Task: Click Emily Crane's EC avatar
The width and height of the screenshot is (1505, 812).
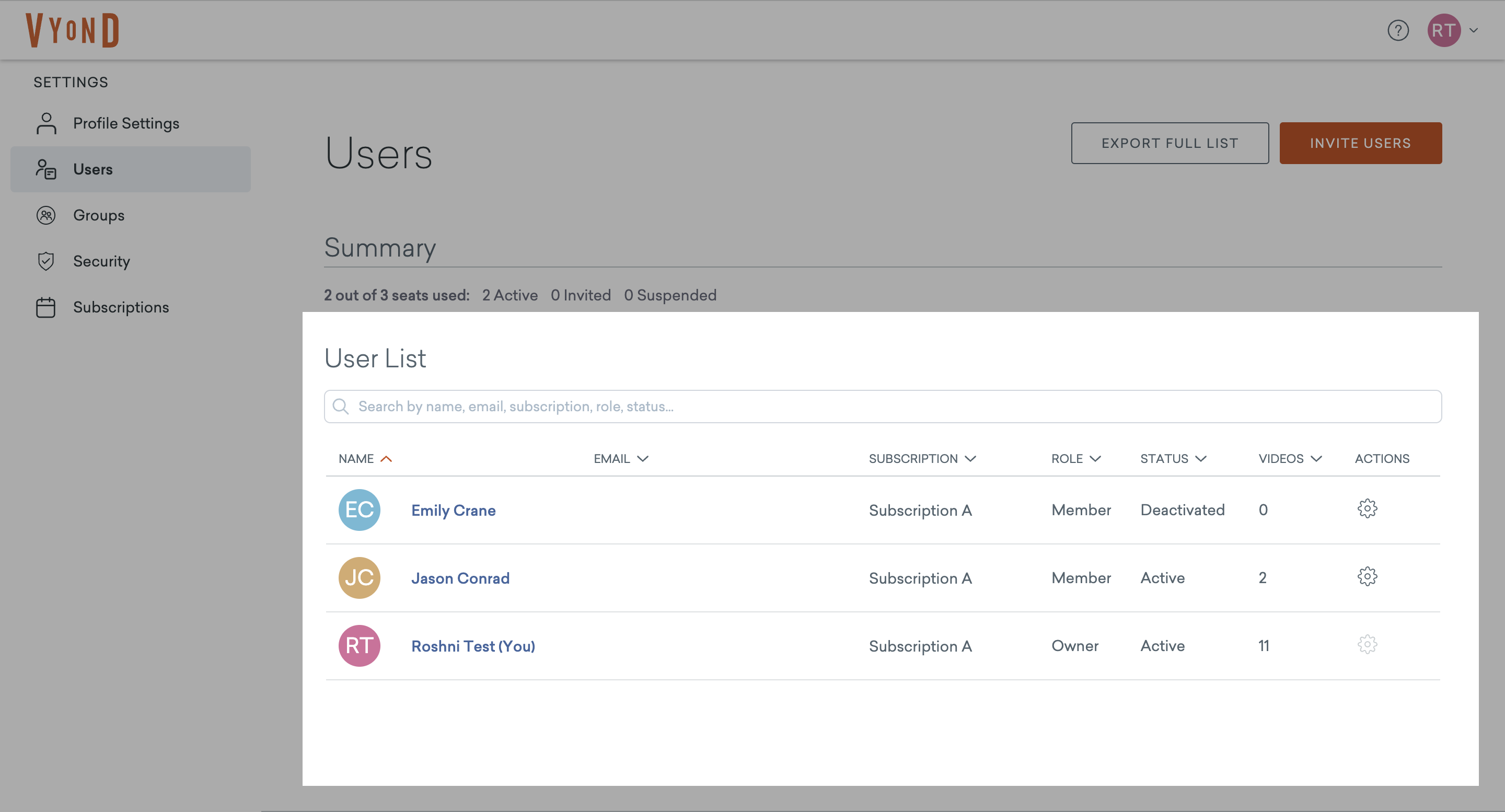Action: point(360,509)
